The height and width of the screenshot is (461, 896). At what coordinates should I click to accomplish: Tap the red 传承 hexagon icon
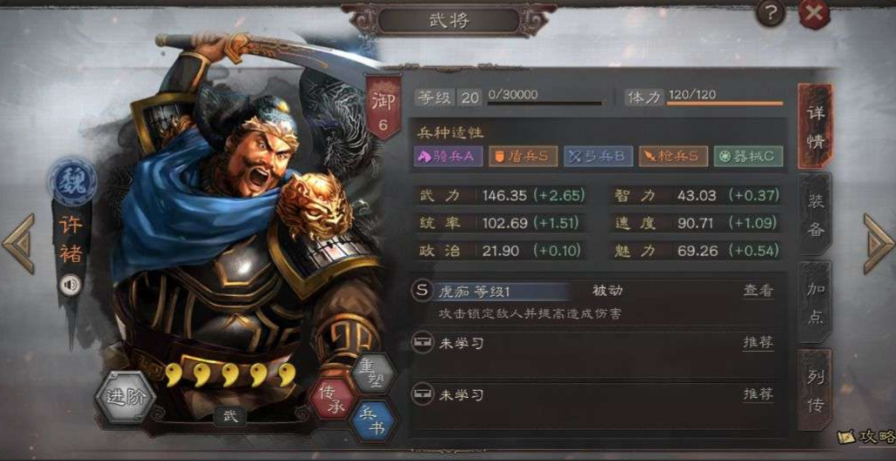(333, 397)
